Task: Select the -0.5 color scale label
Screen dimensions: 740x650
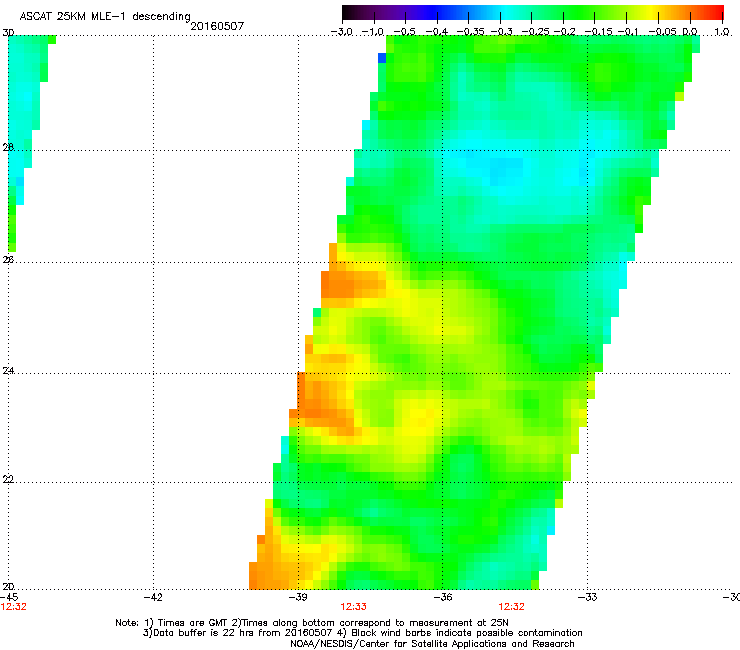Action: [x=404, y=32]
